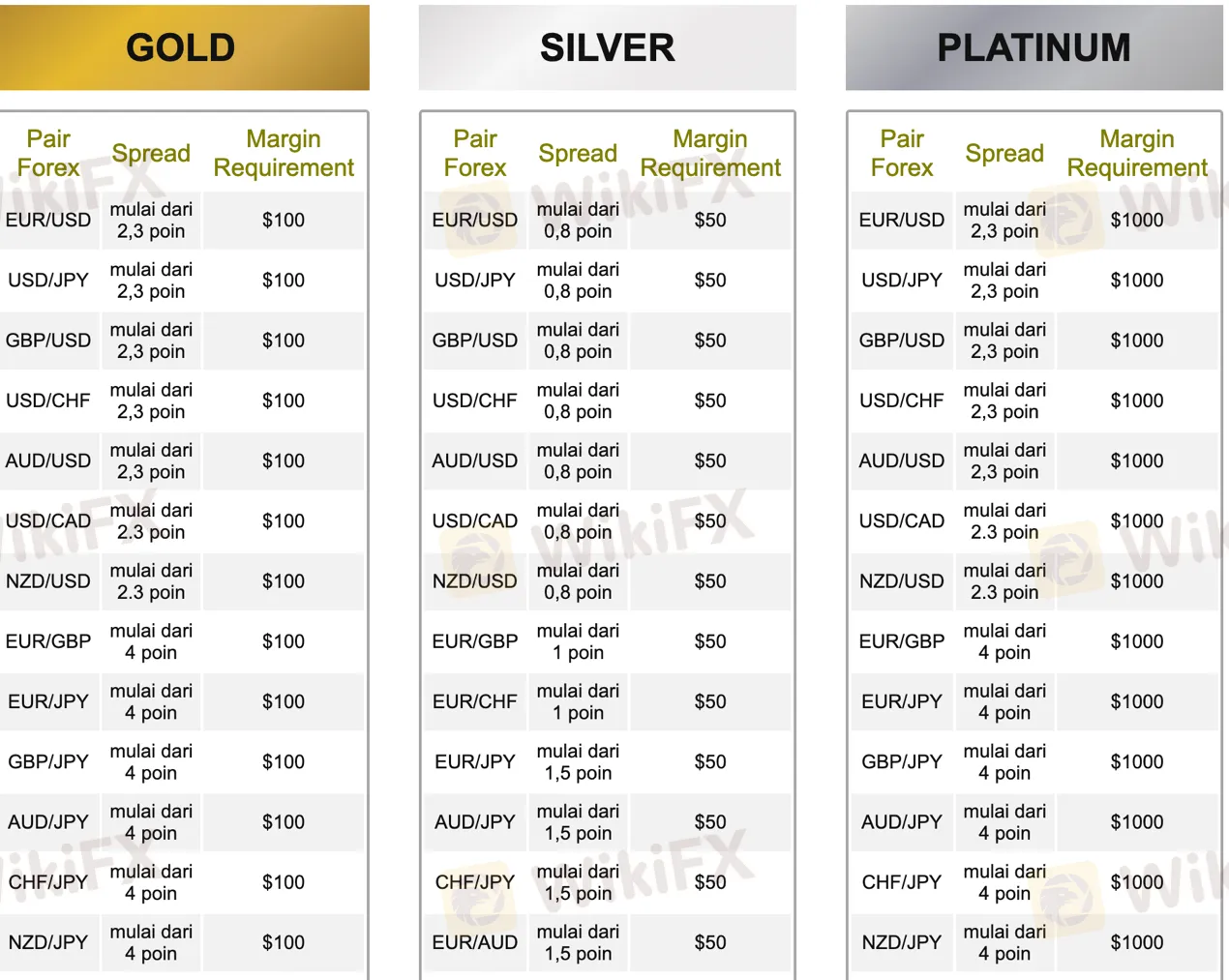Click Pair Forex header in Platinum table
This screenshot has height=980, width=1229.
click(902, 153)
